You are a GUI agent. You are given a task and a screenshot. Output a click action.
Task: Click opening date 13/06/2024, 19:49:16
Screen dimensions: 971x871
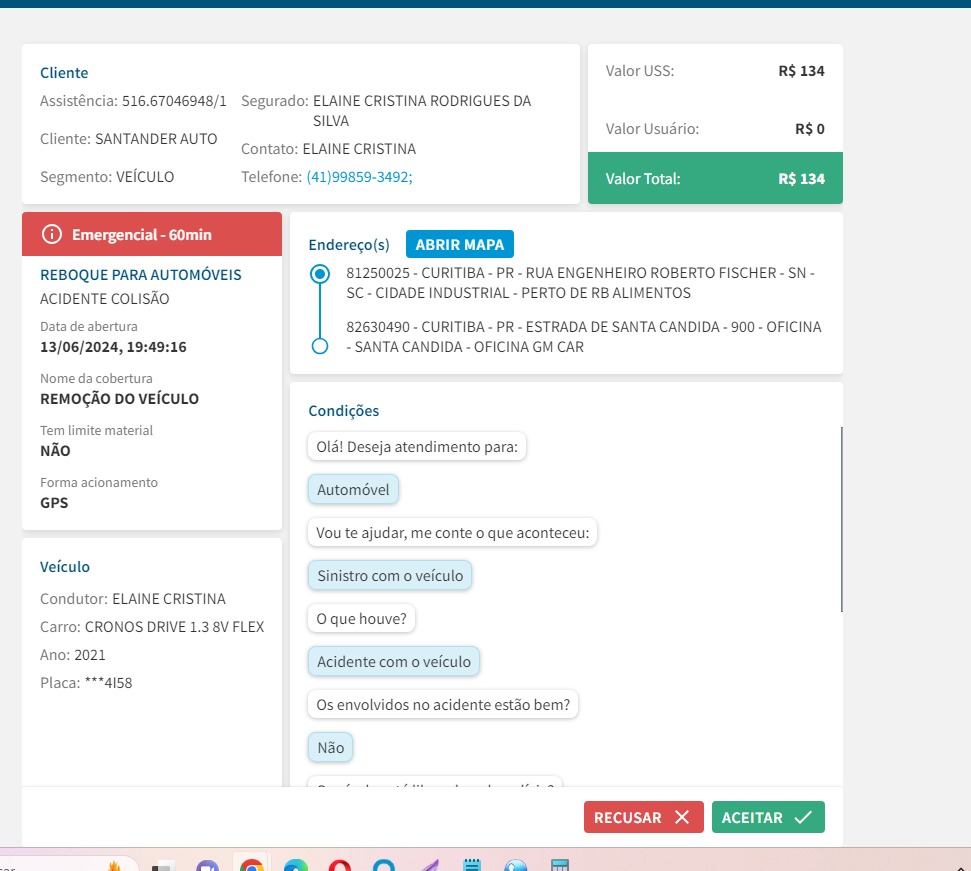click(x=113, y=347)
